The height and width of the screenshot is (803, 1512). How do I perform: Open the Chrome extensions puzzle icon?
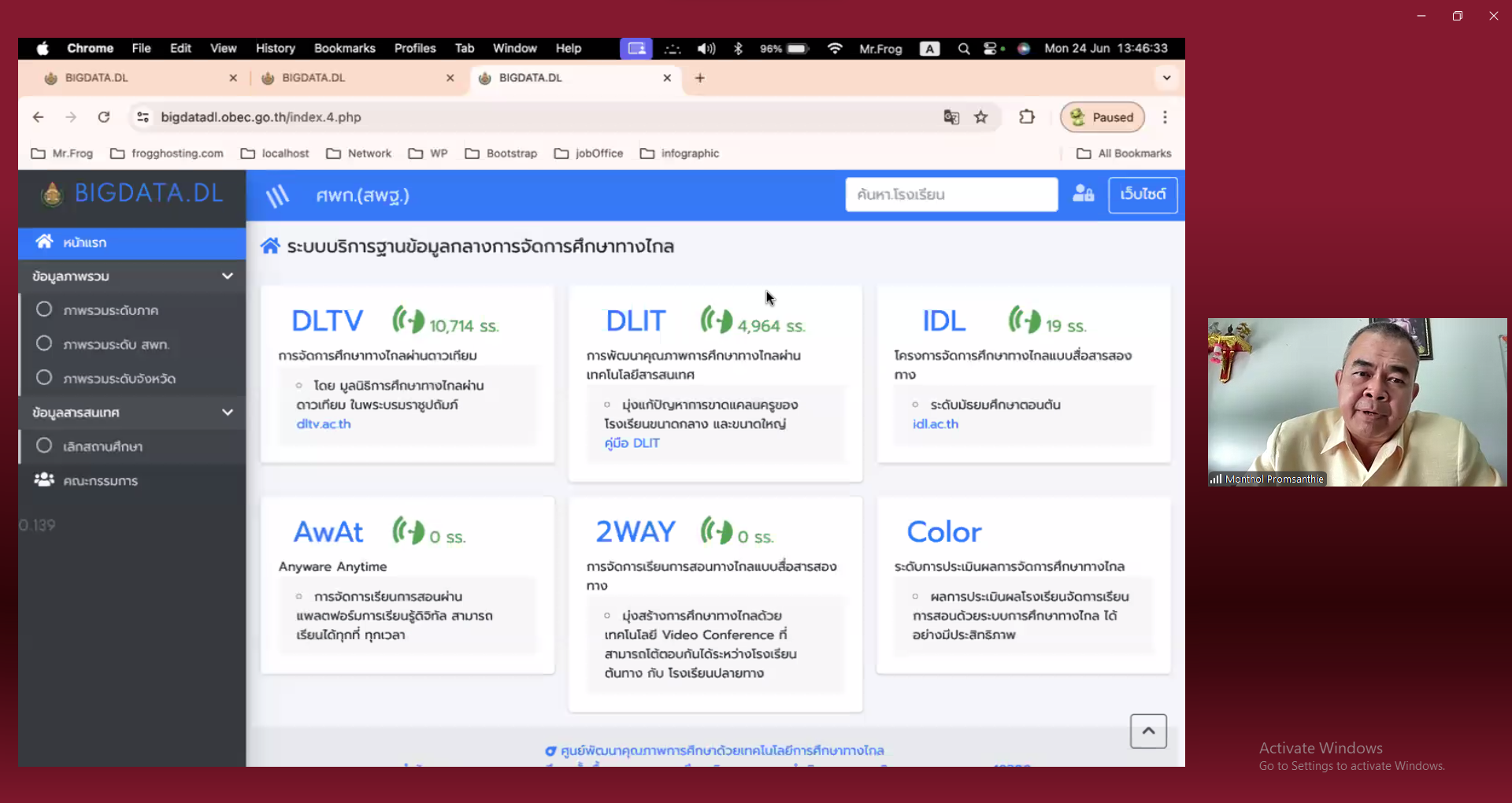(x=1026, y=117)
